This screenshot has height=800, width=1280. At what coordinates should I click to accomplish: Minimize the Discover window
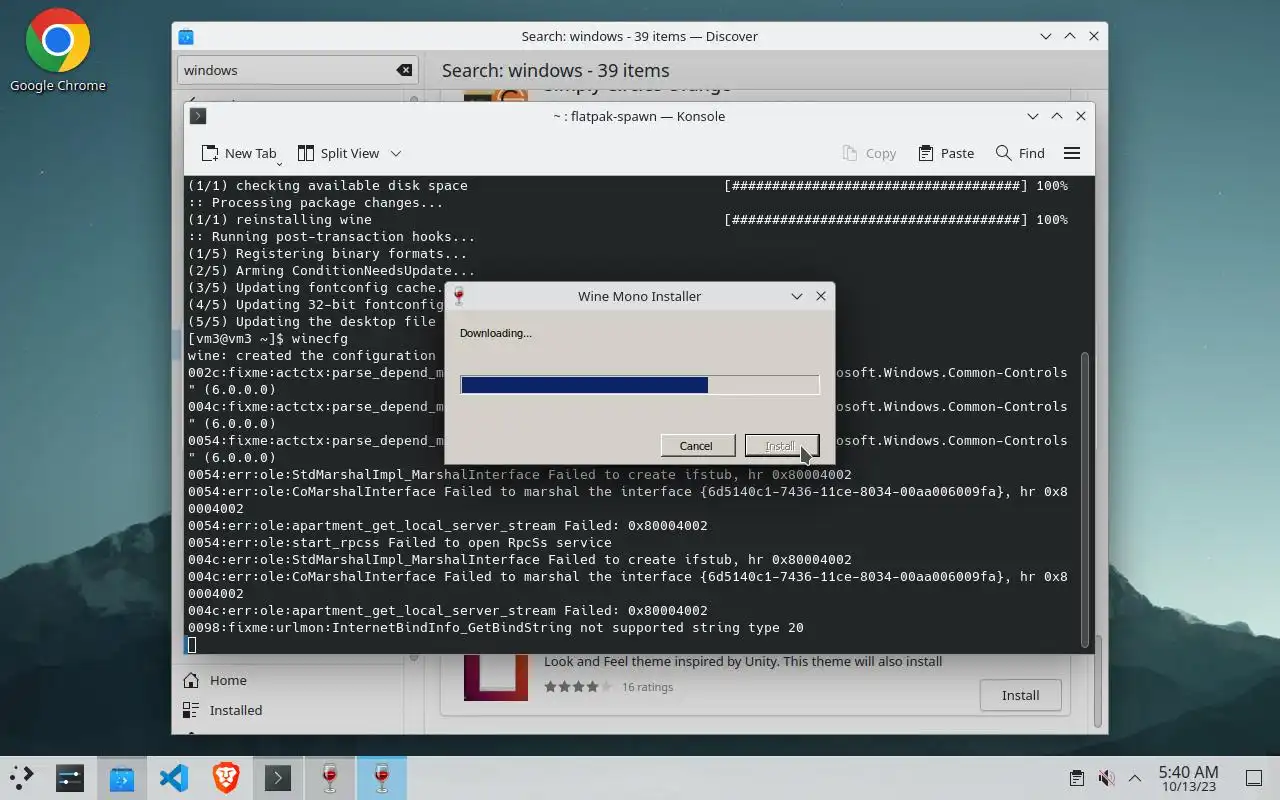point(1046,36)
